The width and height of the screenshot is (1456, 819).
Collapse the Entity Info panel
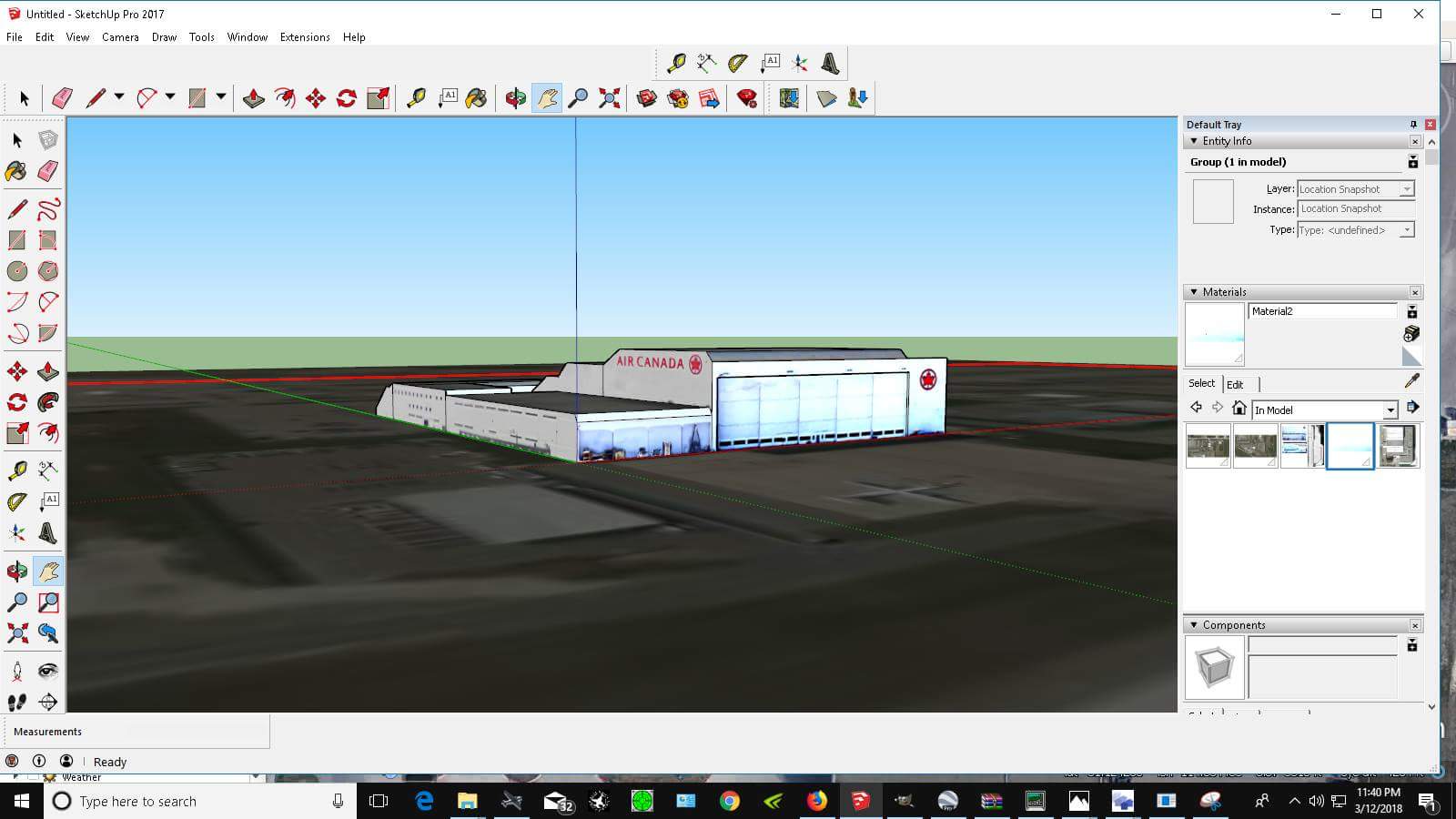(x=1195, y=141)
